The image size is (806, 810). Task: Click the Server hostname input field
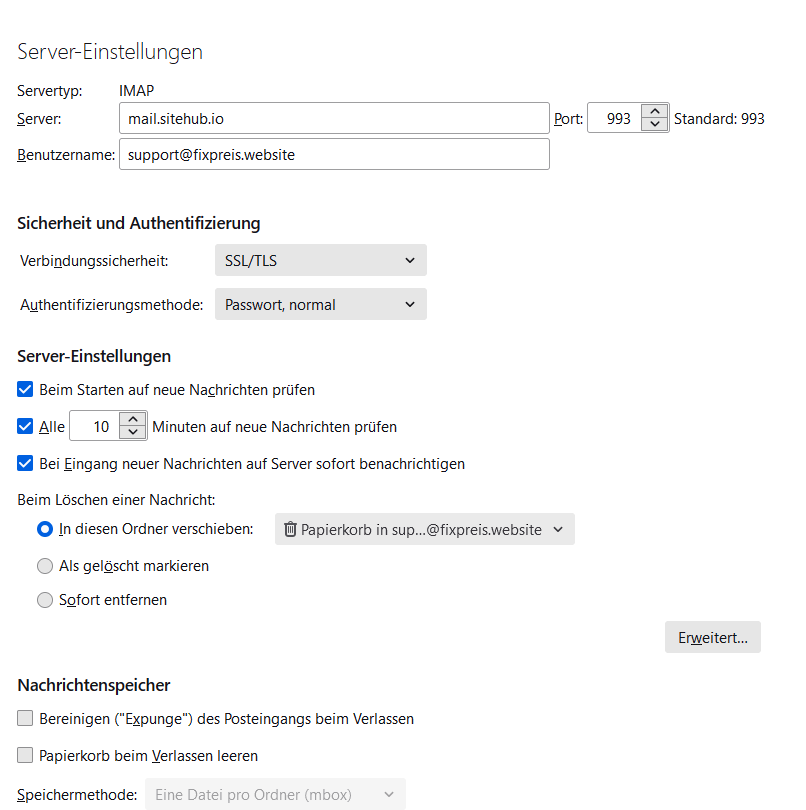point(334,119)
